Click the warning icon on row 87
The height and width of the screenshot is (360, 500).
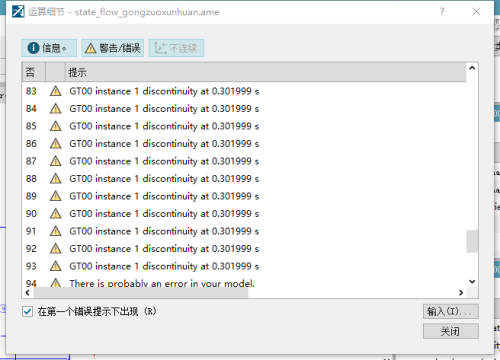click(x=55, y=161)
